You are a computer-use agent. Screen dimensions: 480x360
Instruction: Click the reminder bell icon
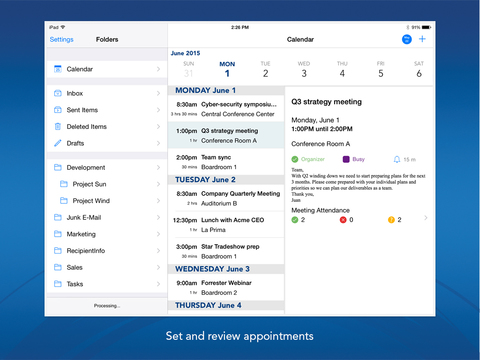click(x=397, y=159)
